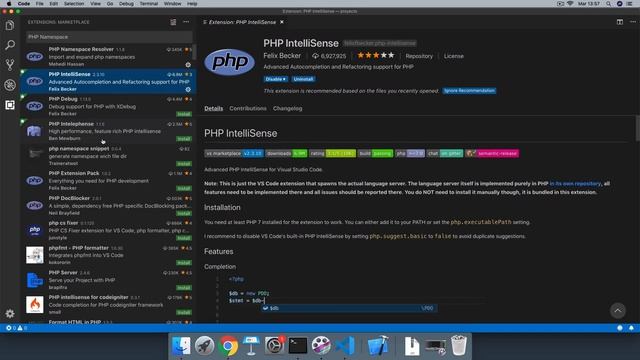Open System Preferences from the dock

pos(274,346)
